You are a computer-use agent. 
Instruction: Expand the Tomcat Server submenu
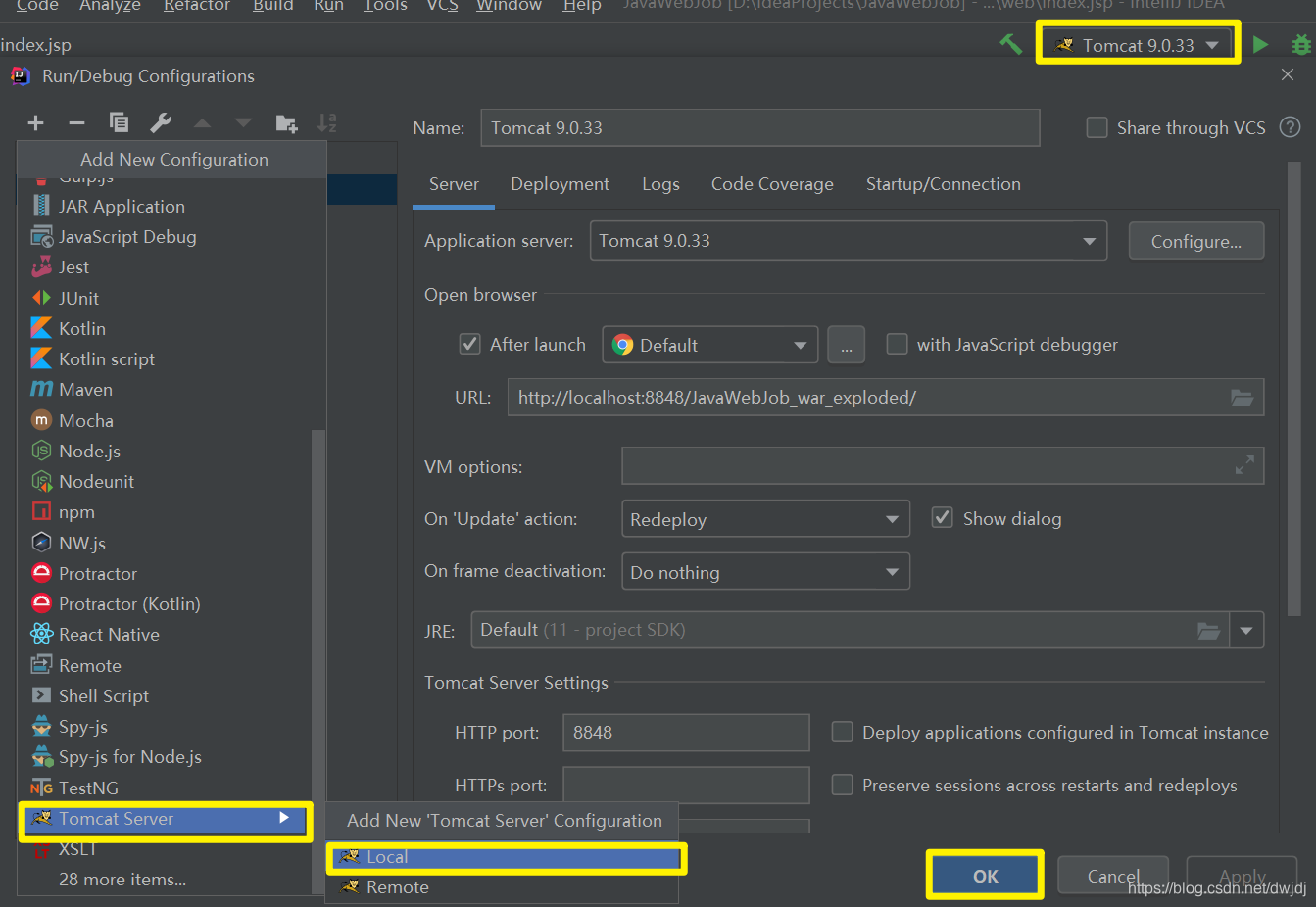point(166,819)
